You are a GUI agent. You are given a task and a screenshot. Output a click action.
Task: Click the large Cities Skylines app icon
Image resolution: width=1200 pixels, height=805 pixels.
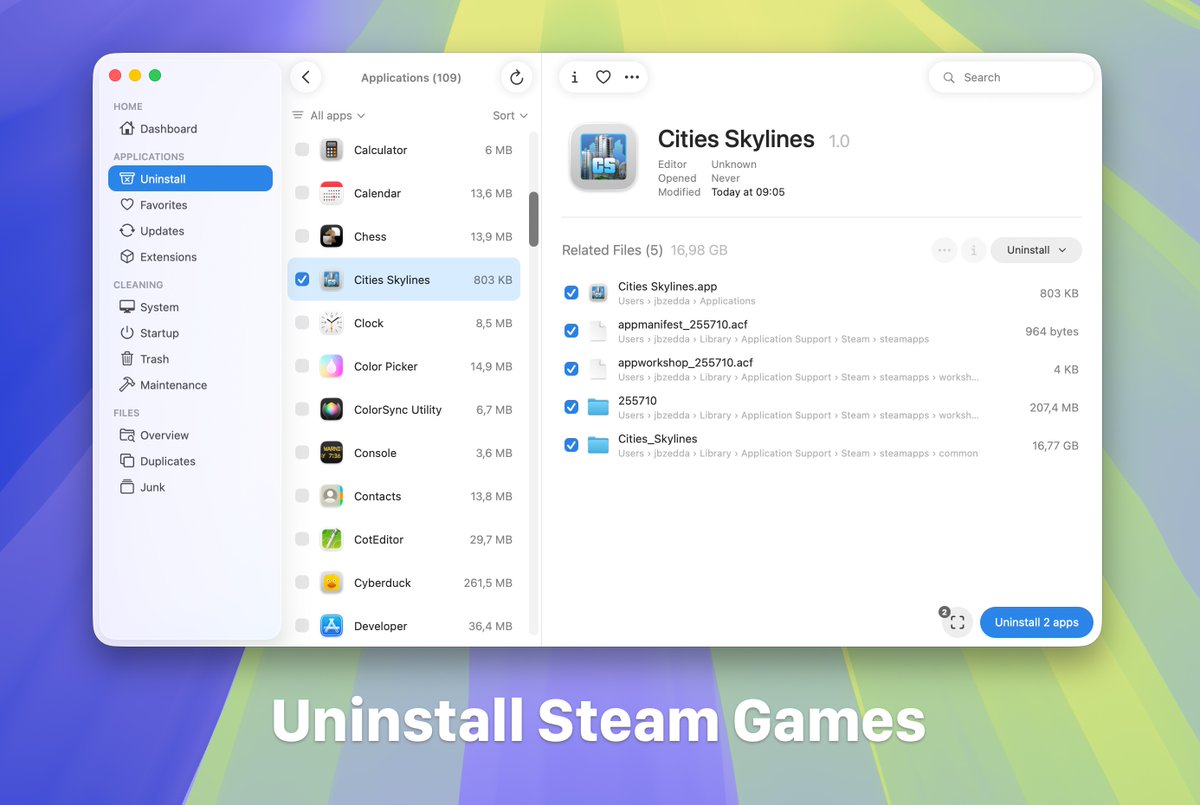click(603, 157)
